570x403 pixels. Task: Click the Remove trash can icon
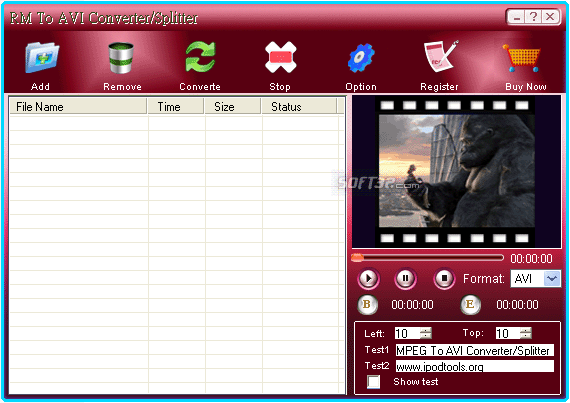pyautogui.click(x=121, y=57)
